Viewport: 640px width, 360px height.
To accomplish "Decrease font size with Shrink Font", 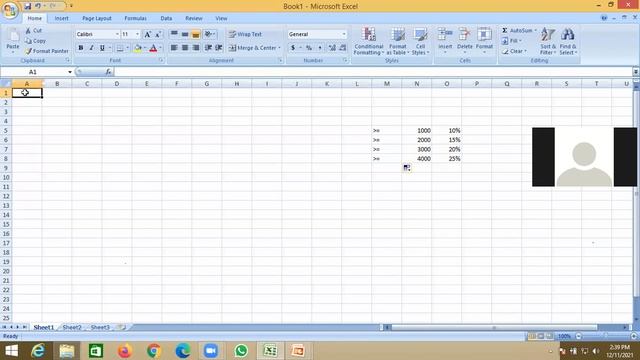I will pos(158,34).
